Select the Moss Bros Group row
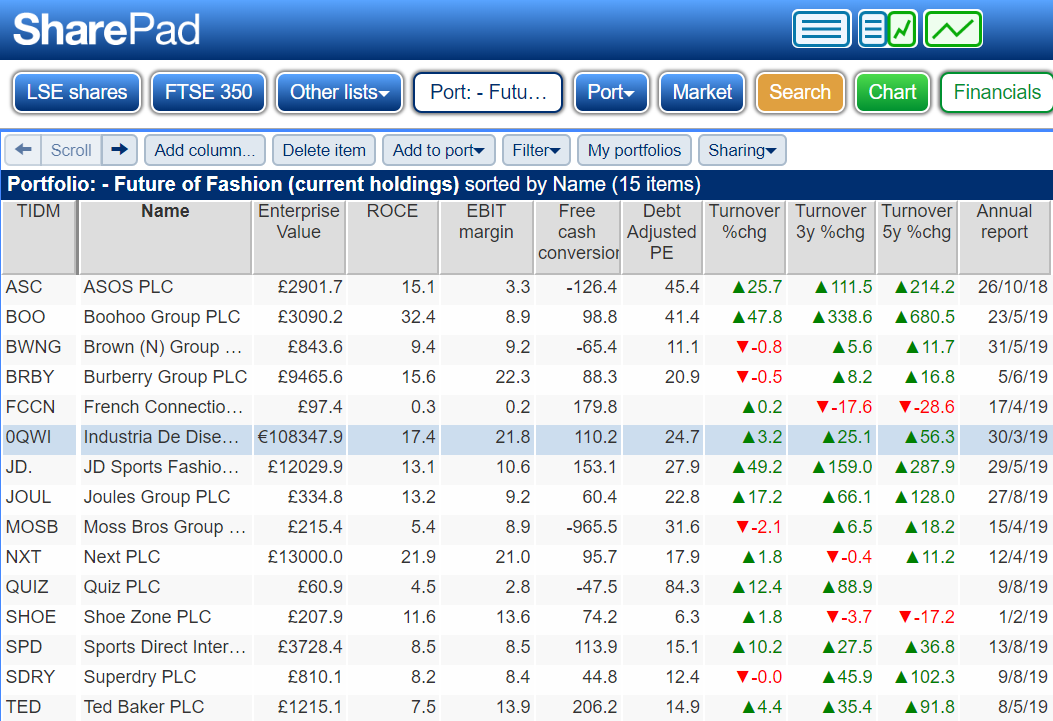 [526, 527]
